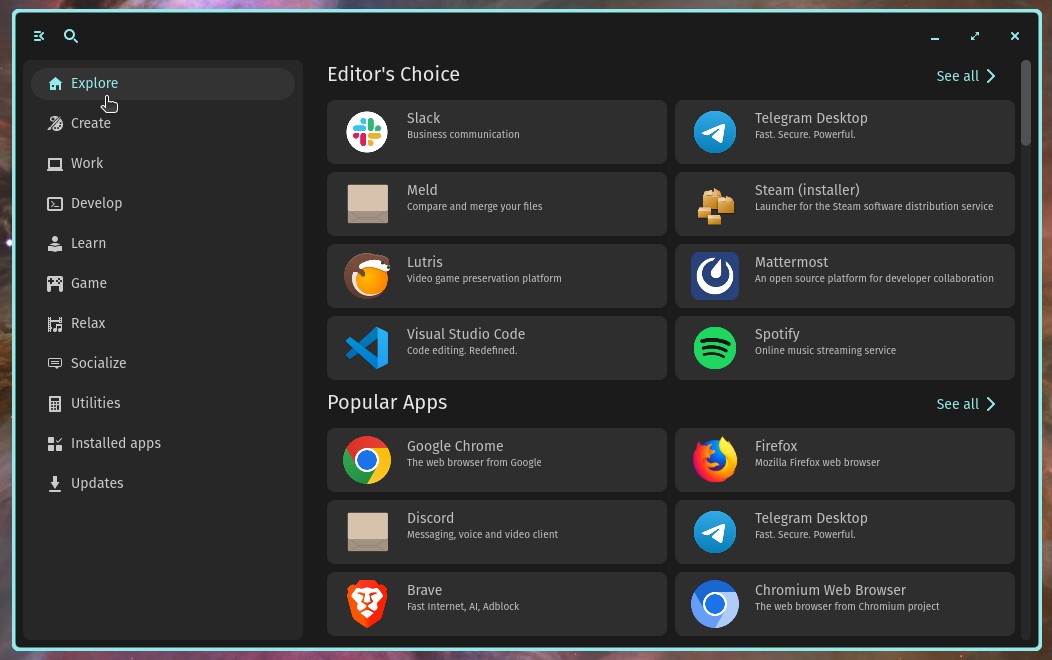Go to the Explore category
Screen dimensions: 1052x660
click(163, 83)
